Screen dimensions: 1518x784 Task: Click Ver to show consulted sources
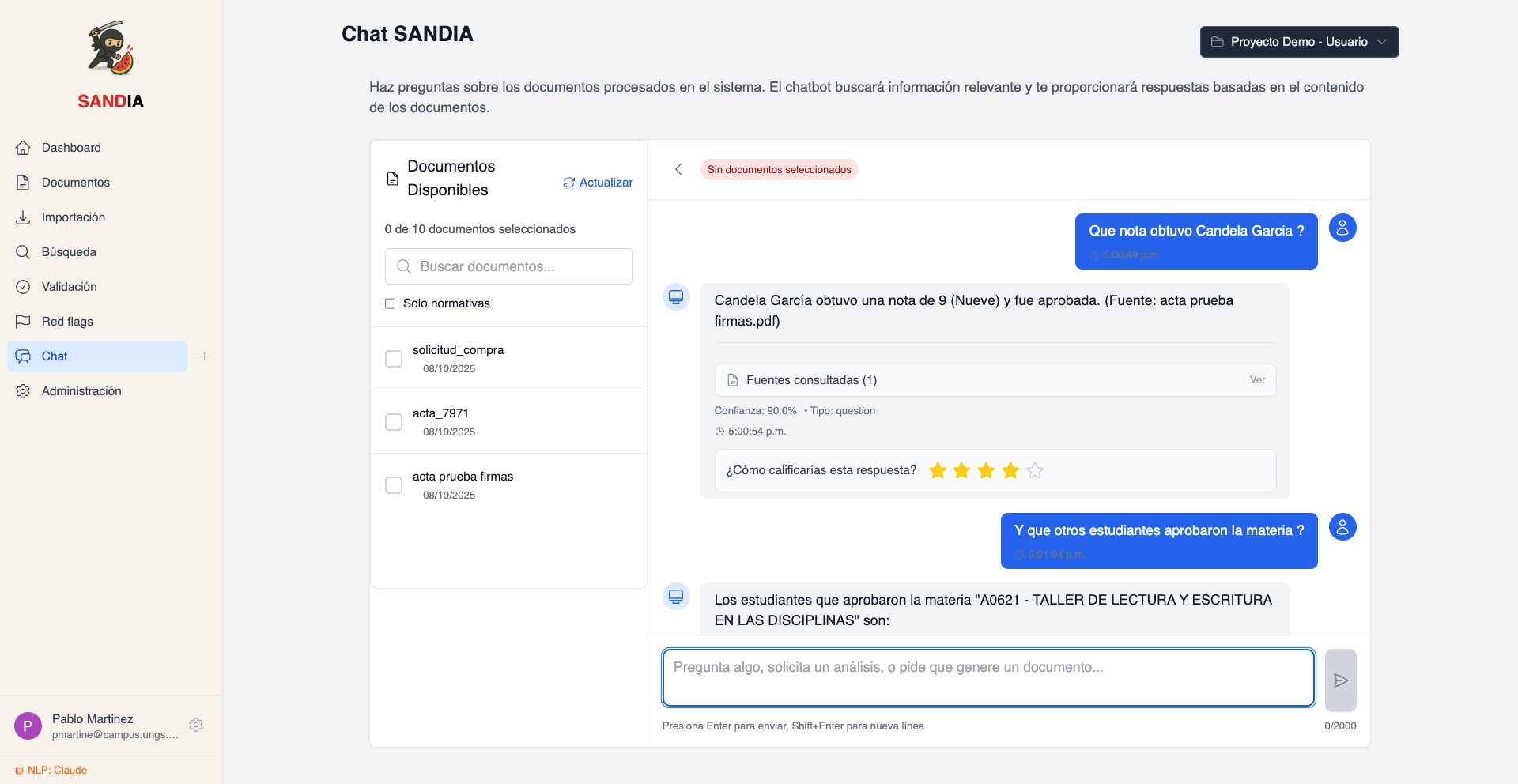pos(1257,380)
